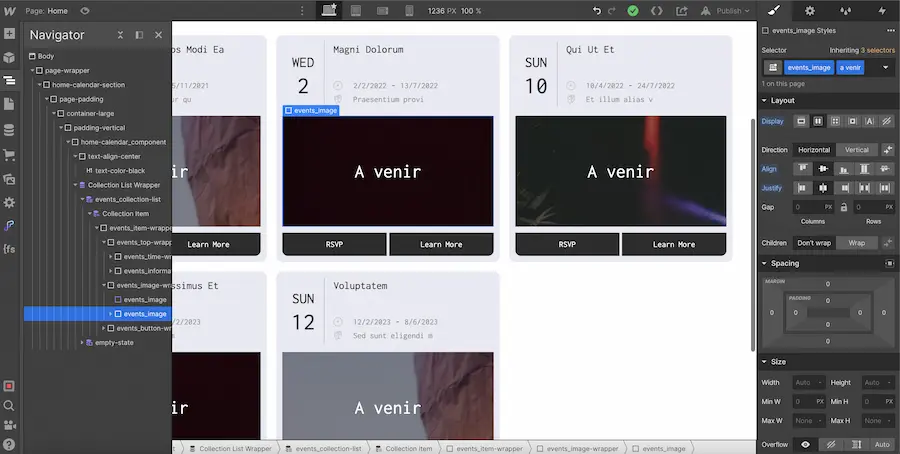Open the help question mark icon
The height and width of the screenshot is (454, 900).
9,444
